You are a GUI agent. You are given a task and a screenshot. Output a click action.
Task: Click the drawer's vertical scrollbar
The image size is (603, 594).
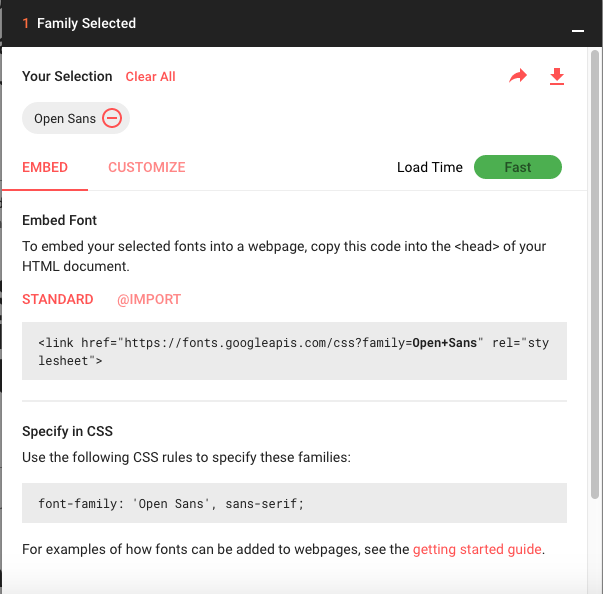coord(595,274)
